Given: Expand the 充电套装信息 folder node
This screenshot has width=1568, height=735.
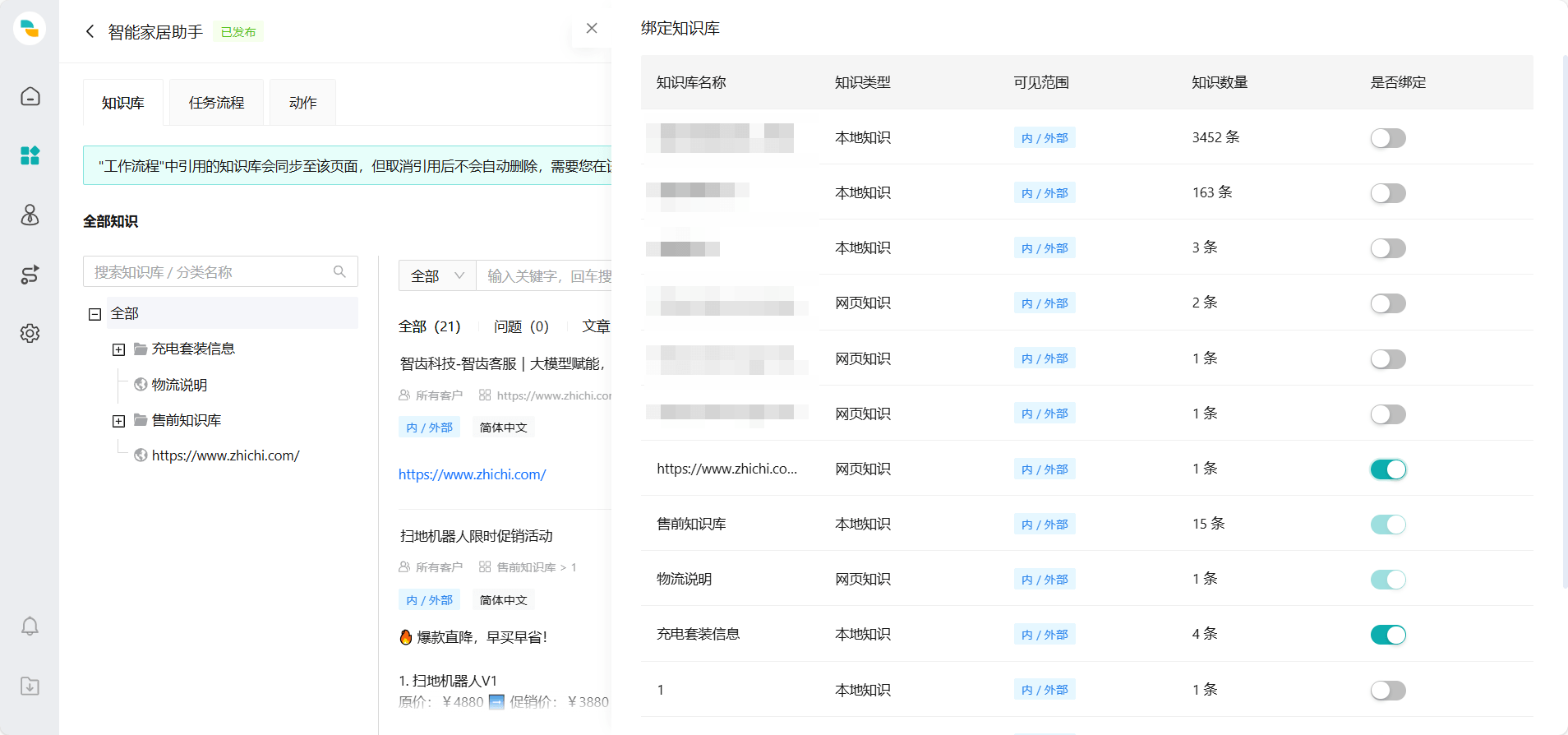Looking at the screenshot, I should (x=118, y=349).
